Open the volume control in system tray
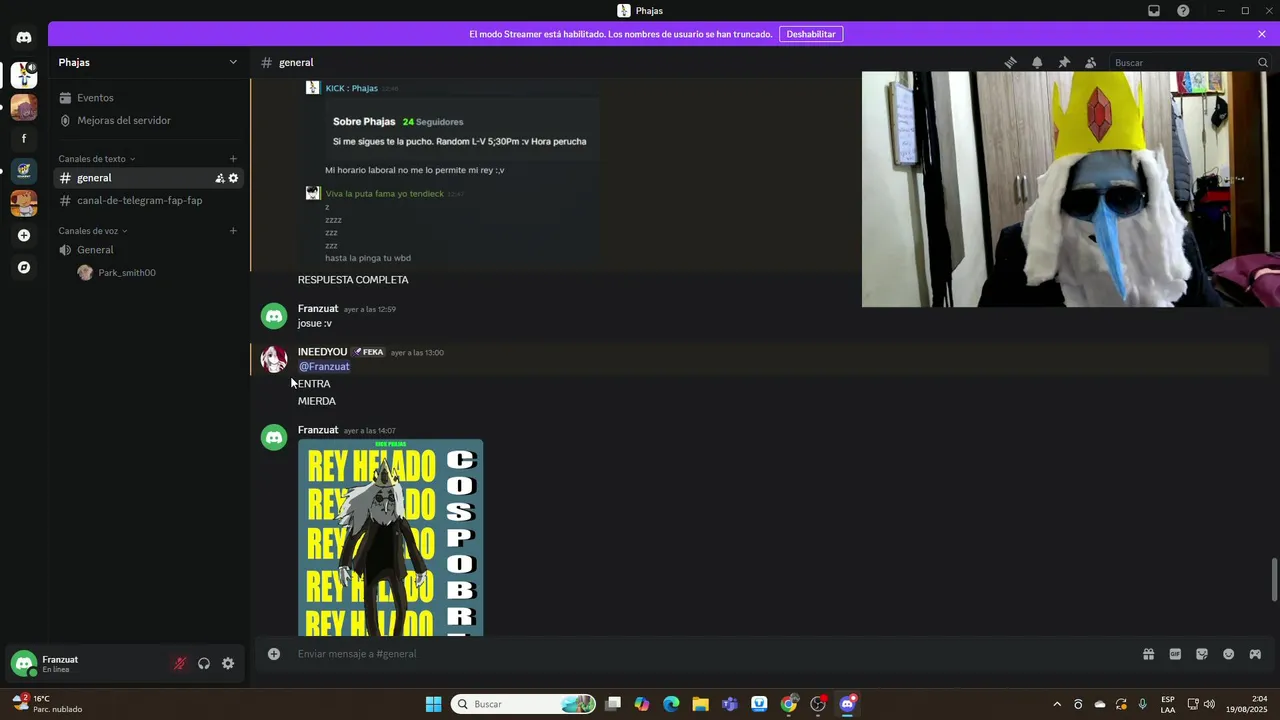This screenshot has width=1280, height=720. (1209, 704)
